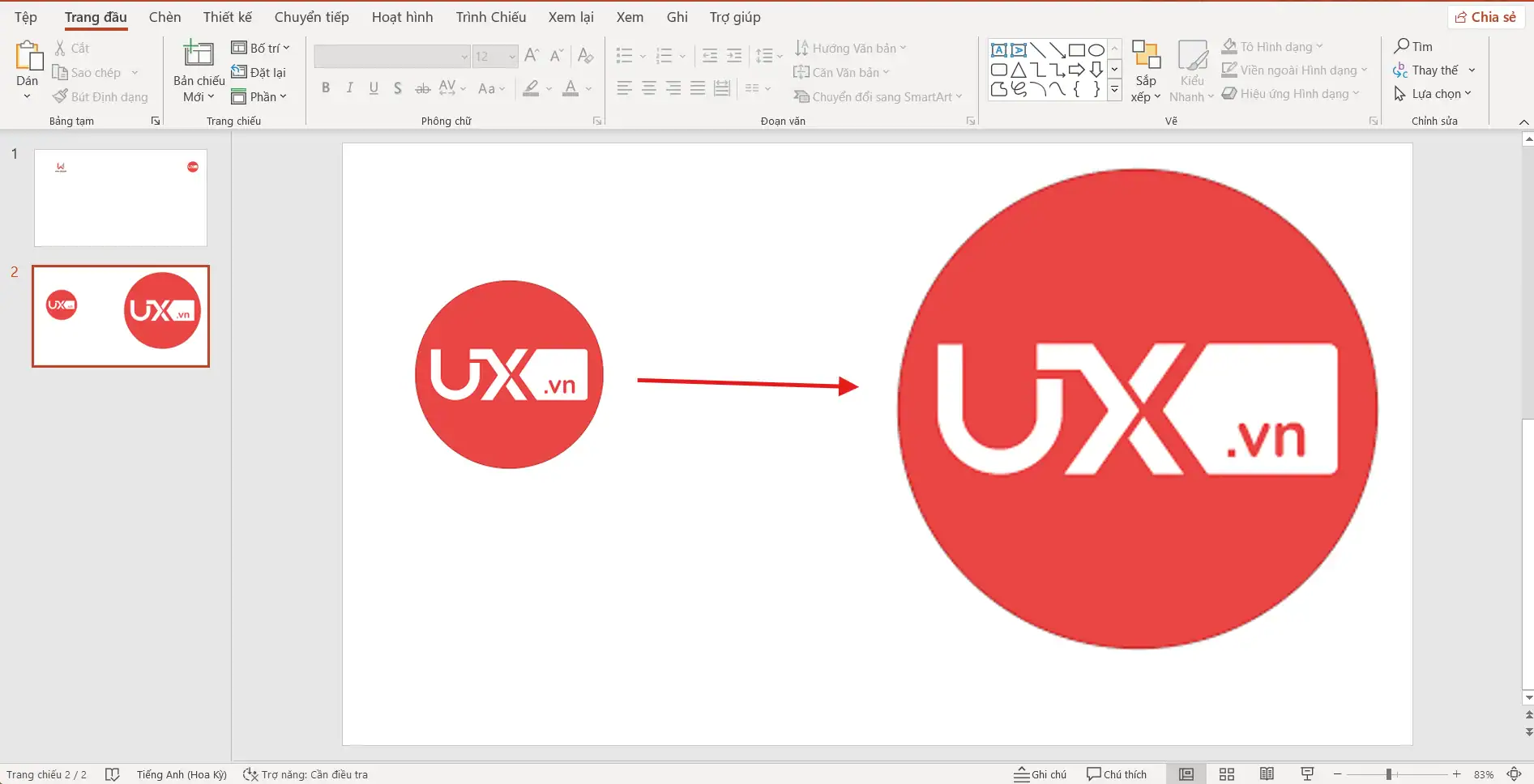Open the Chèn ribbon tab

click(x=165, y=17)
